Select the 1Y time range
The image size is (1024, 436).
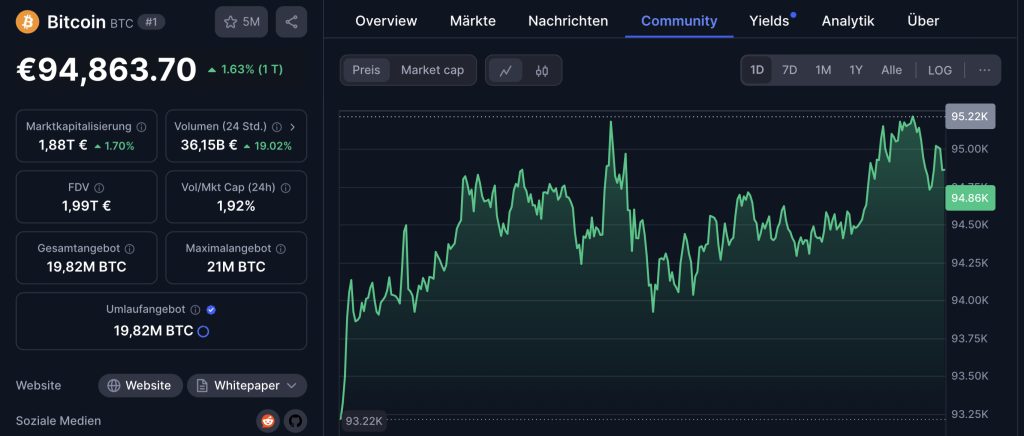(856, 70)
